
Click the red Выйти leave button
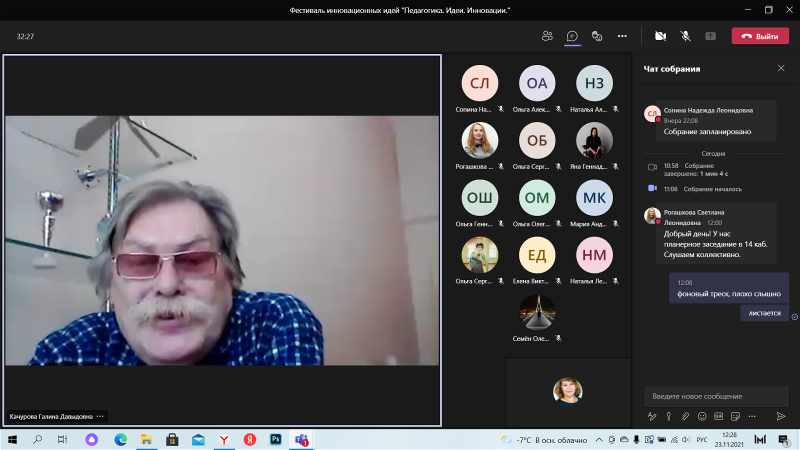(x=760, y=36)
